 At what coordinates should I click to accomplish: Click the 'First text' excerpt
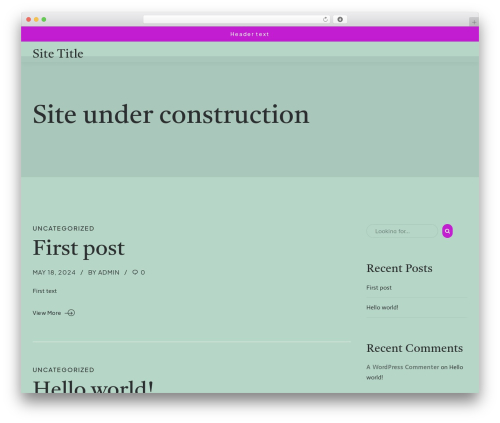(x=45, y=291)
